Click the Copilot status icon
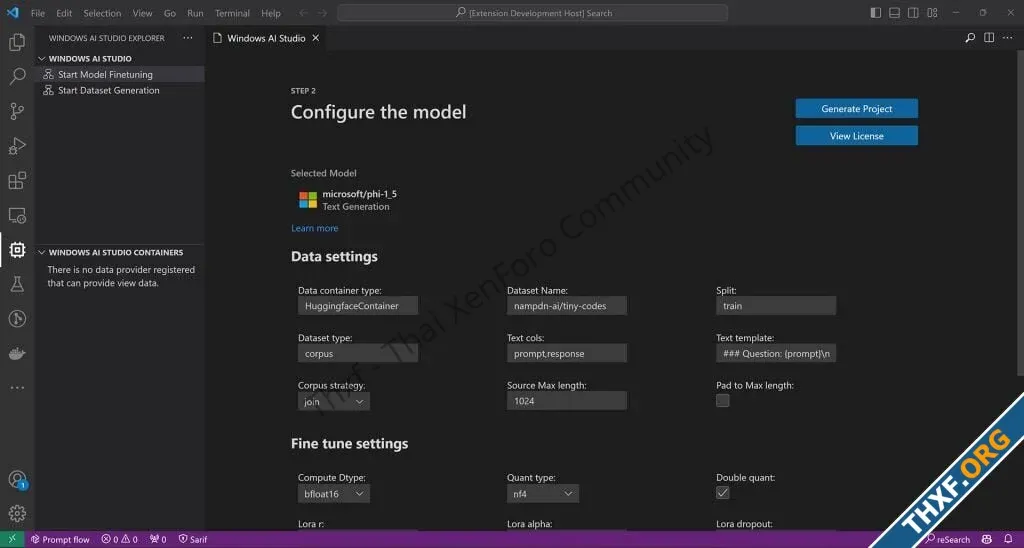 point(987,540)
